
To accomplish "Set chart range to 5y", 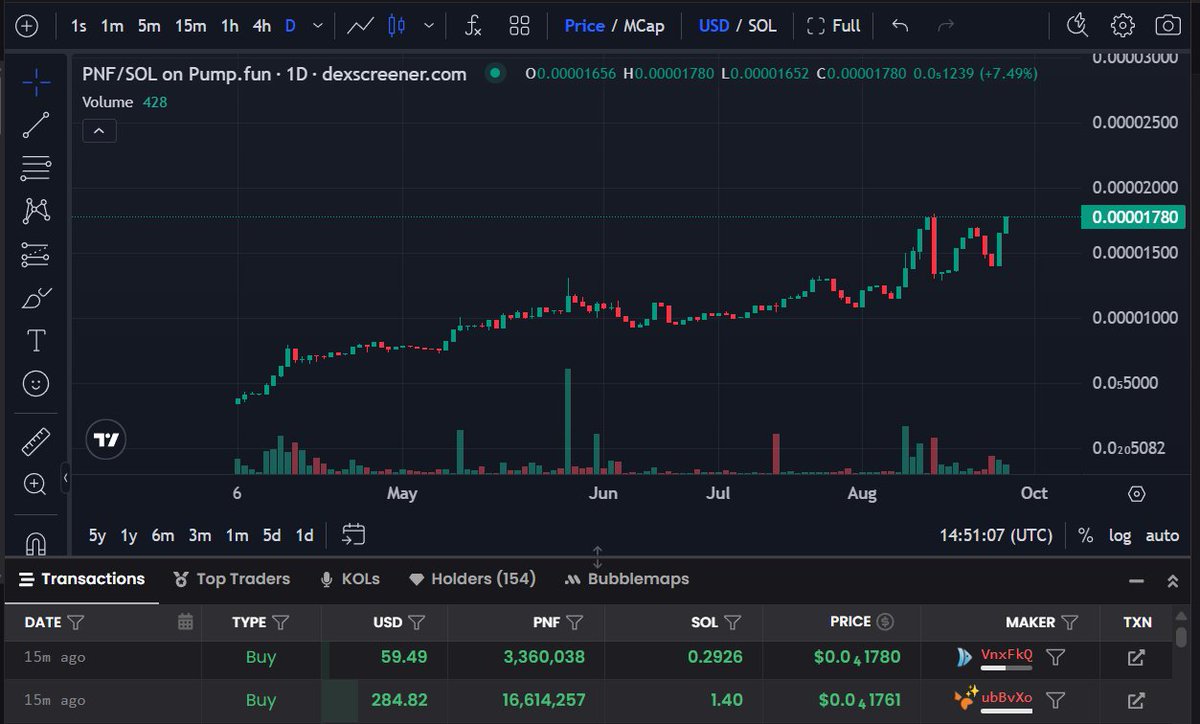I will point(97,535).
